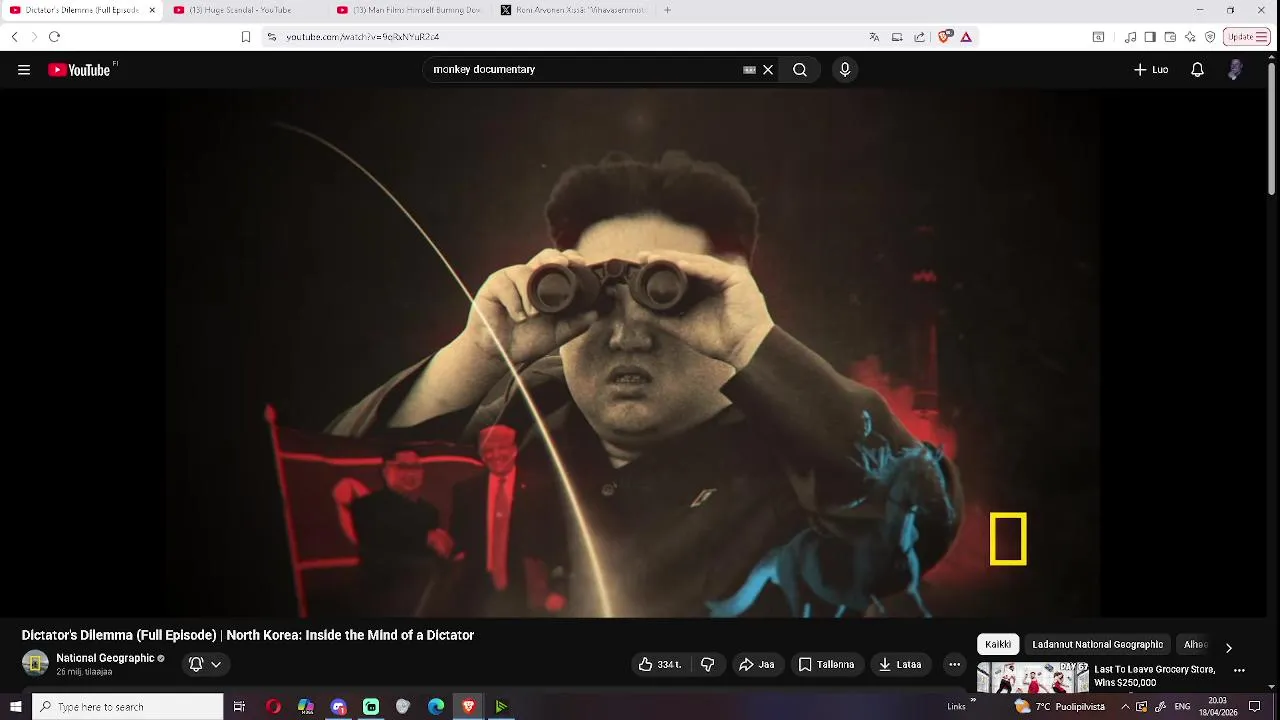Switch to Man Films Himself Burning tab
Image resolution: width=1280 pixels, height=720 pixels.
coord(410,10)
